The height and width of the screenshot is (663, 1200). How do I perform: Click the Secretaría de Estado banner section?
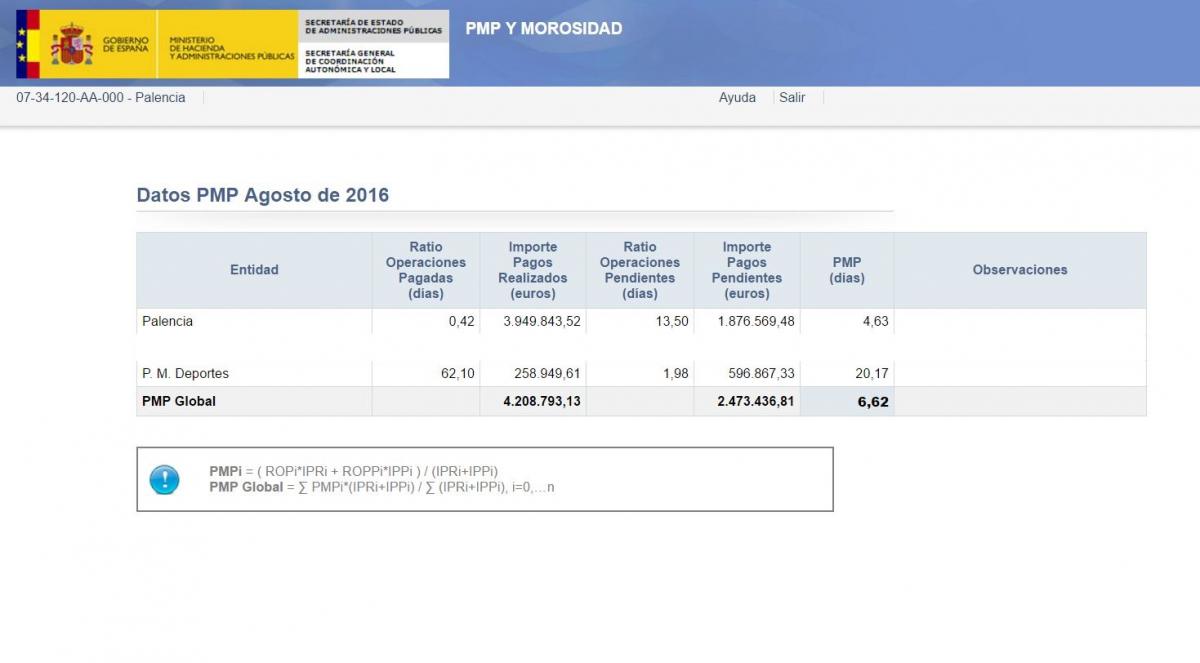pos(373,26)
